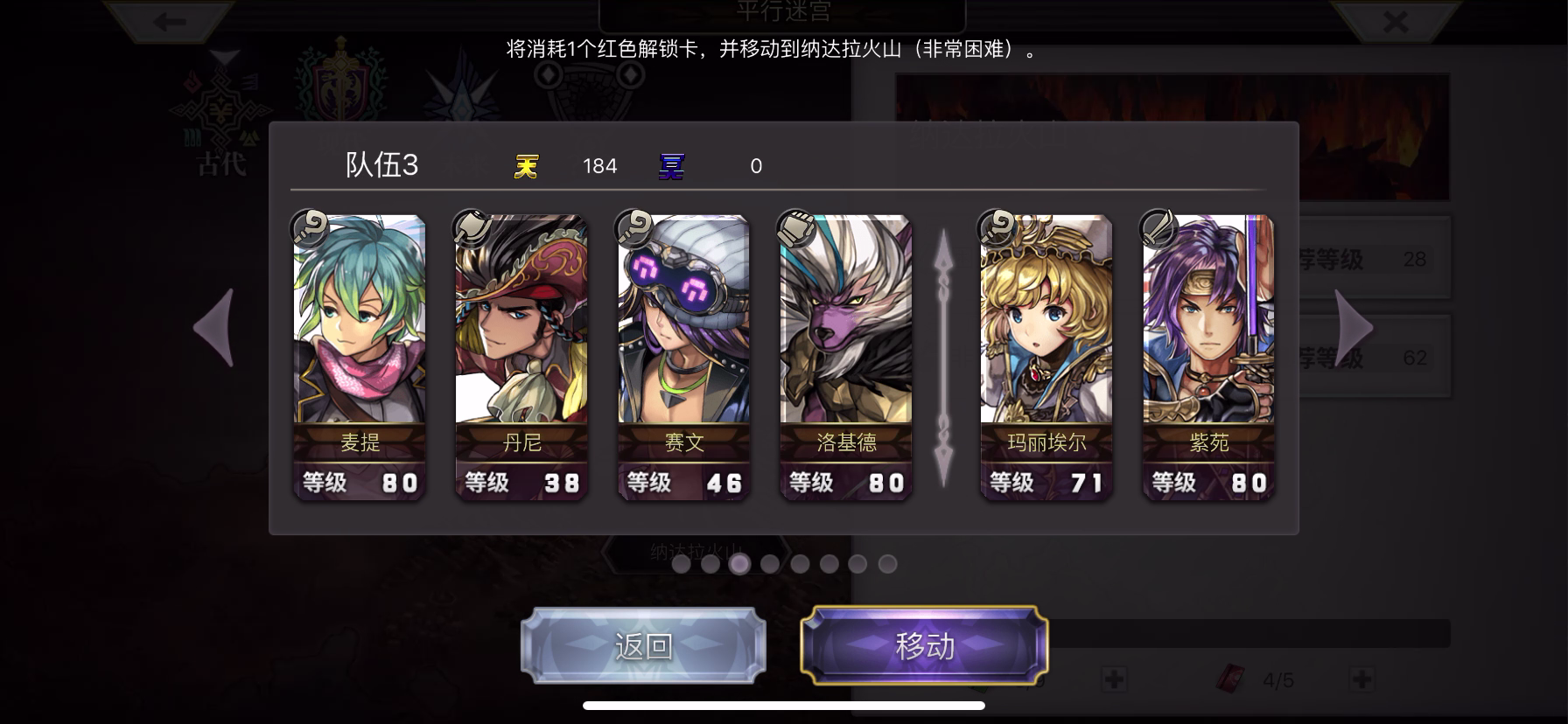Select the first team page dot
The height and width of the screenshot is (724, 1568).
(x=681, y=564)
